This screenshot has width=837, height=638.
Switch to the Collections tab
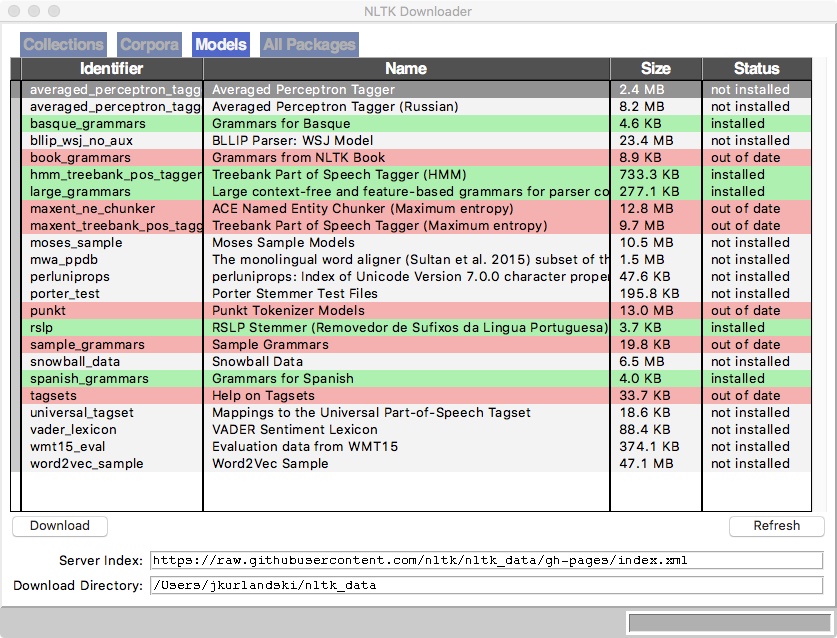click(x=63, y=44)
